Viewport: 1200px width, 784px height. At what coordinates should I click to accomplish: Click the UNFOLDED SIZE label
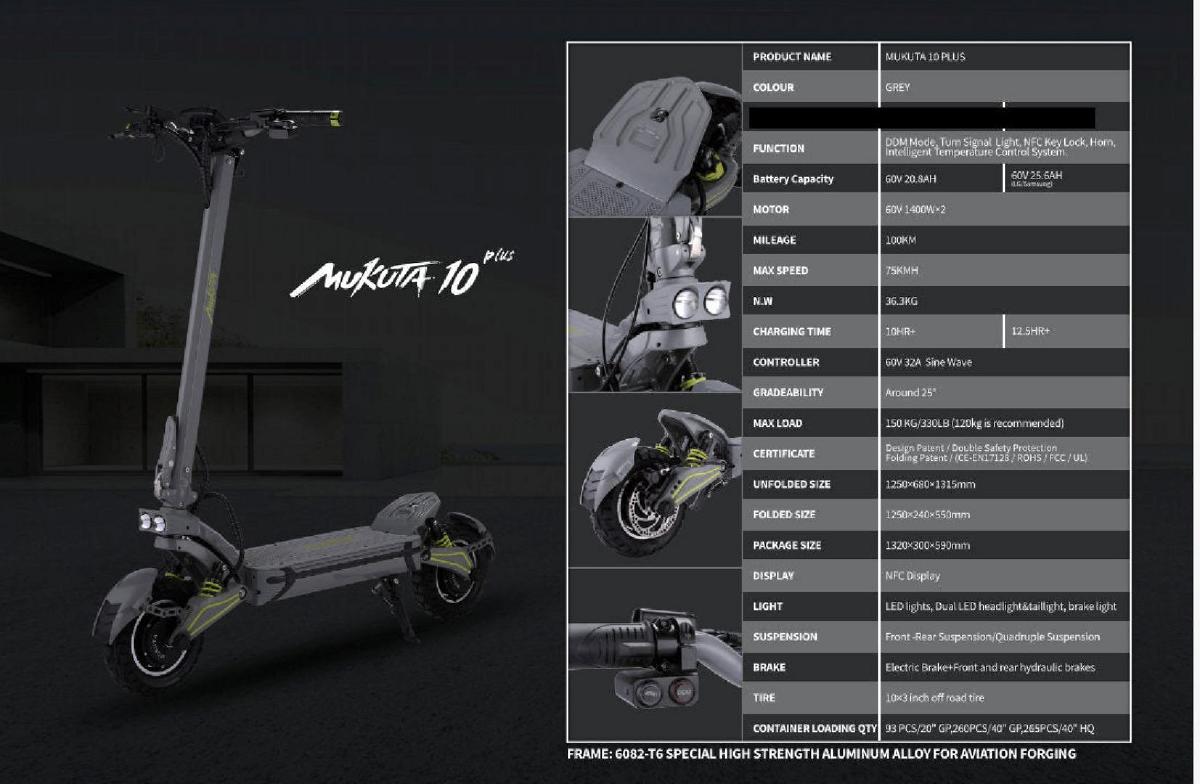(x=792, y=484)
